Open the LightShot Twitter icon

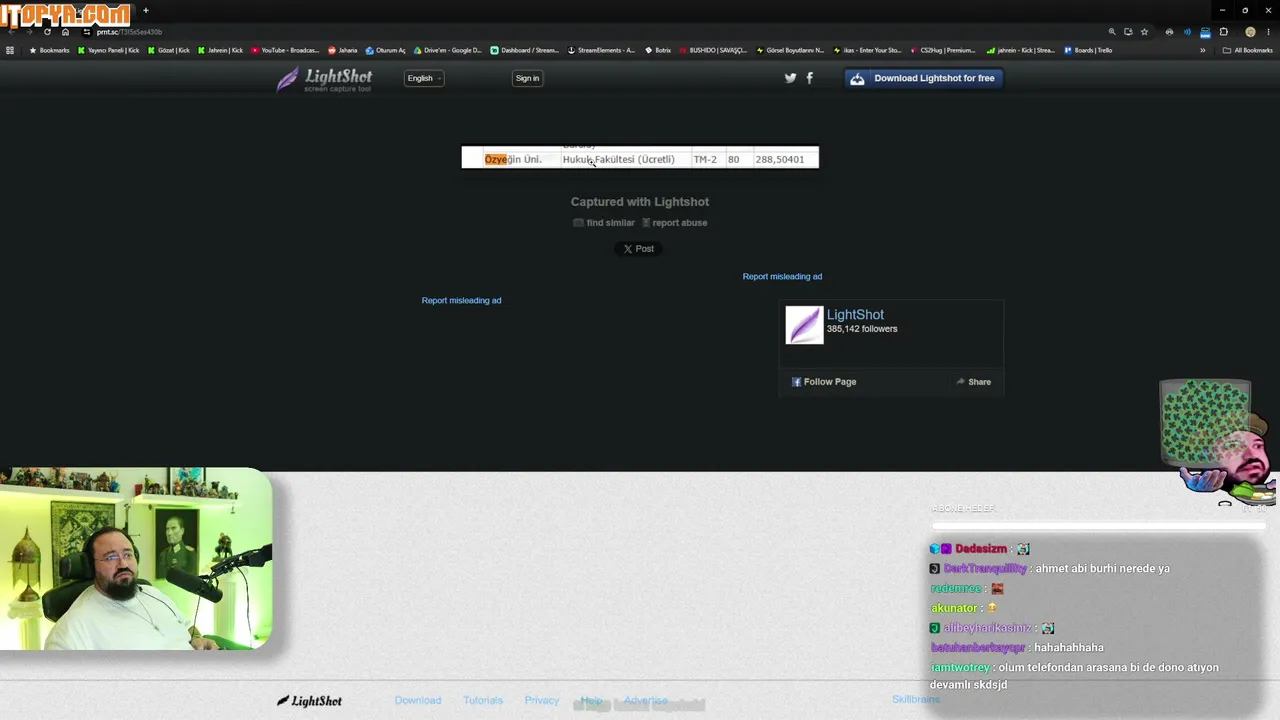pyautogui.click(x=790, y=78)
